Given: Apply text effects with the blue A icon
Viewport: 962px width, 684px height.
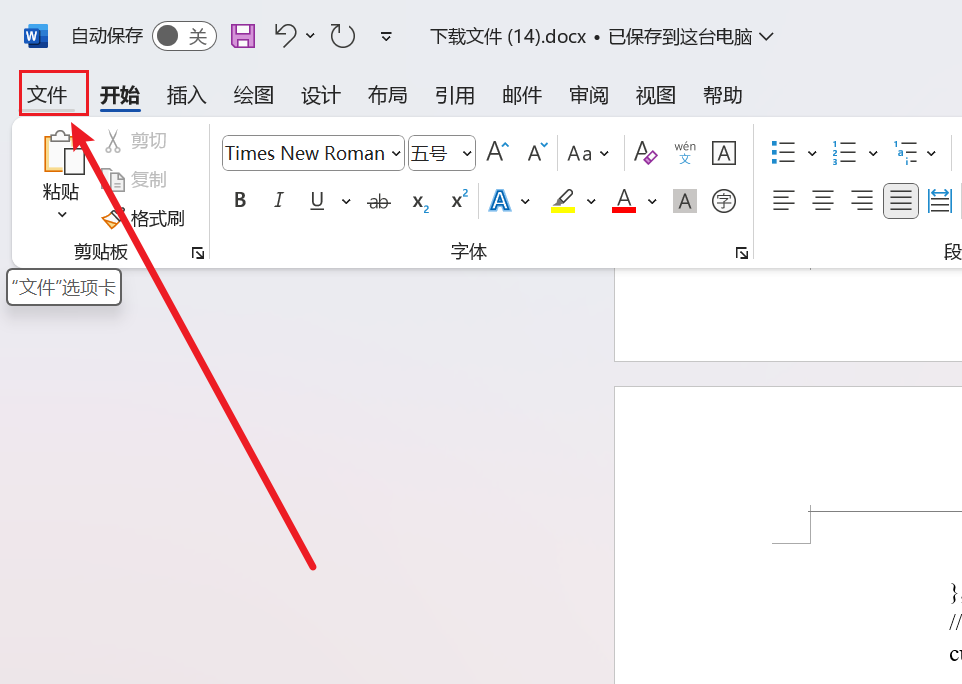Looking at the screenshot, I should [500, 201].
